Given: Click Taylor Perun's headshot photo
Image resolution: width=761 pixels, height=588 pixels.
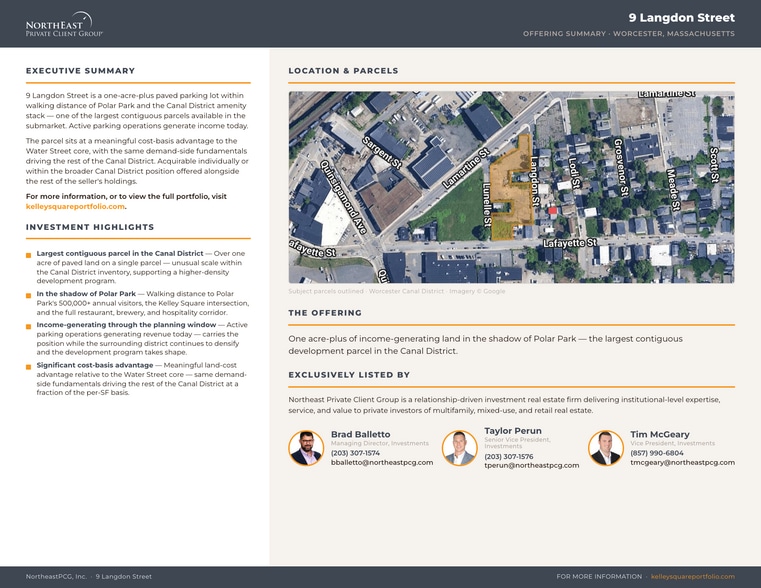Looking at the screenshot, I should tap(460, 448).
